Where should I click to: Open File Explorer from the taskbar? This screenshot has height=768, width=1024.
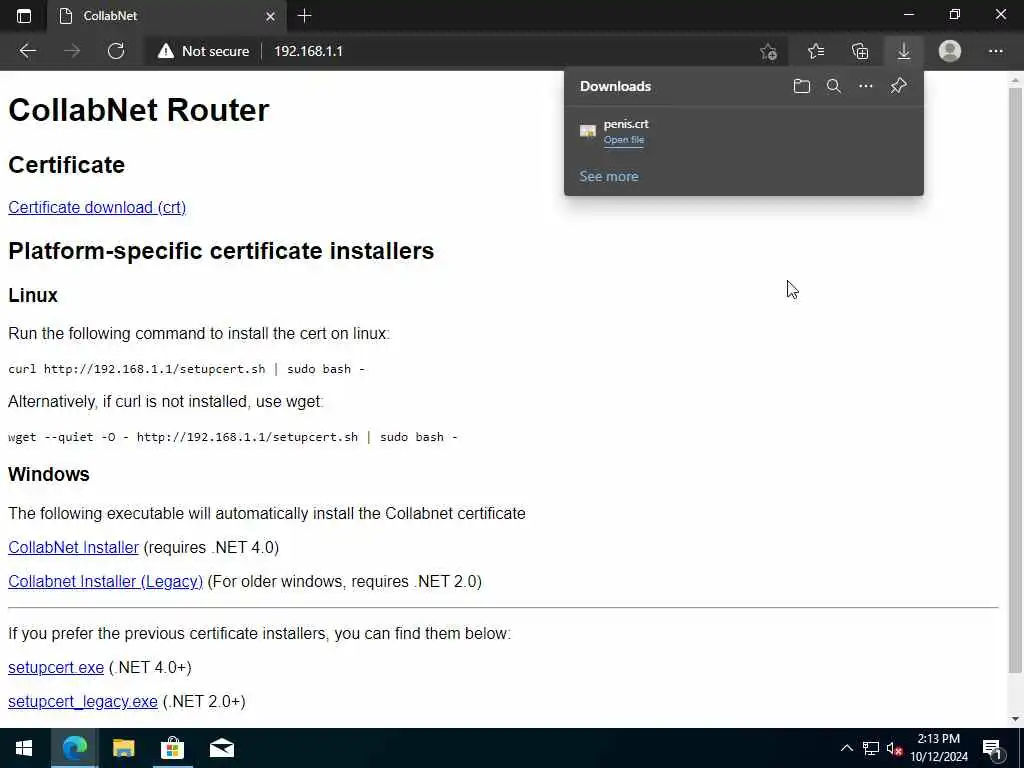(123, 748)
